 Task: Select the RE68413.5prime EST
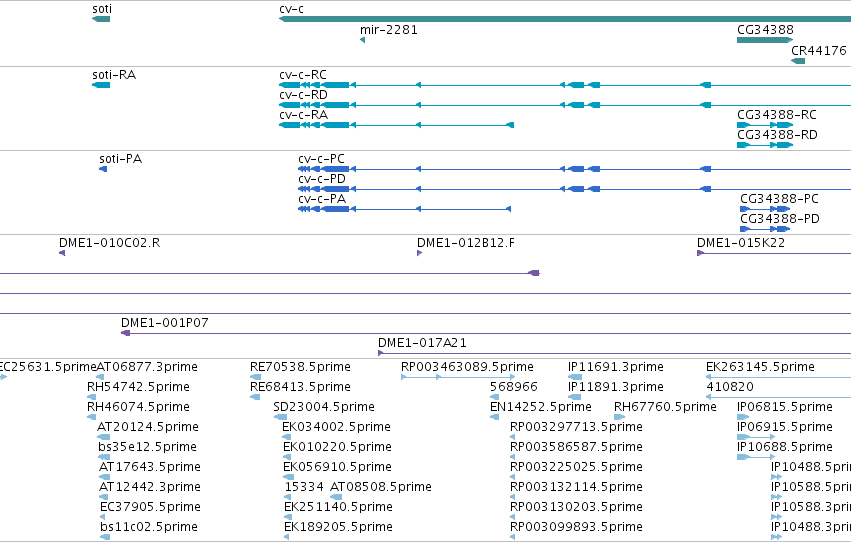coord(255,397)
